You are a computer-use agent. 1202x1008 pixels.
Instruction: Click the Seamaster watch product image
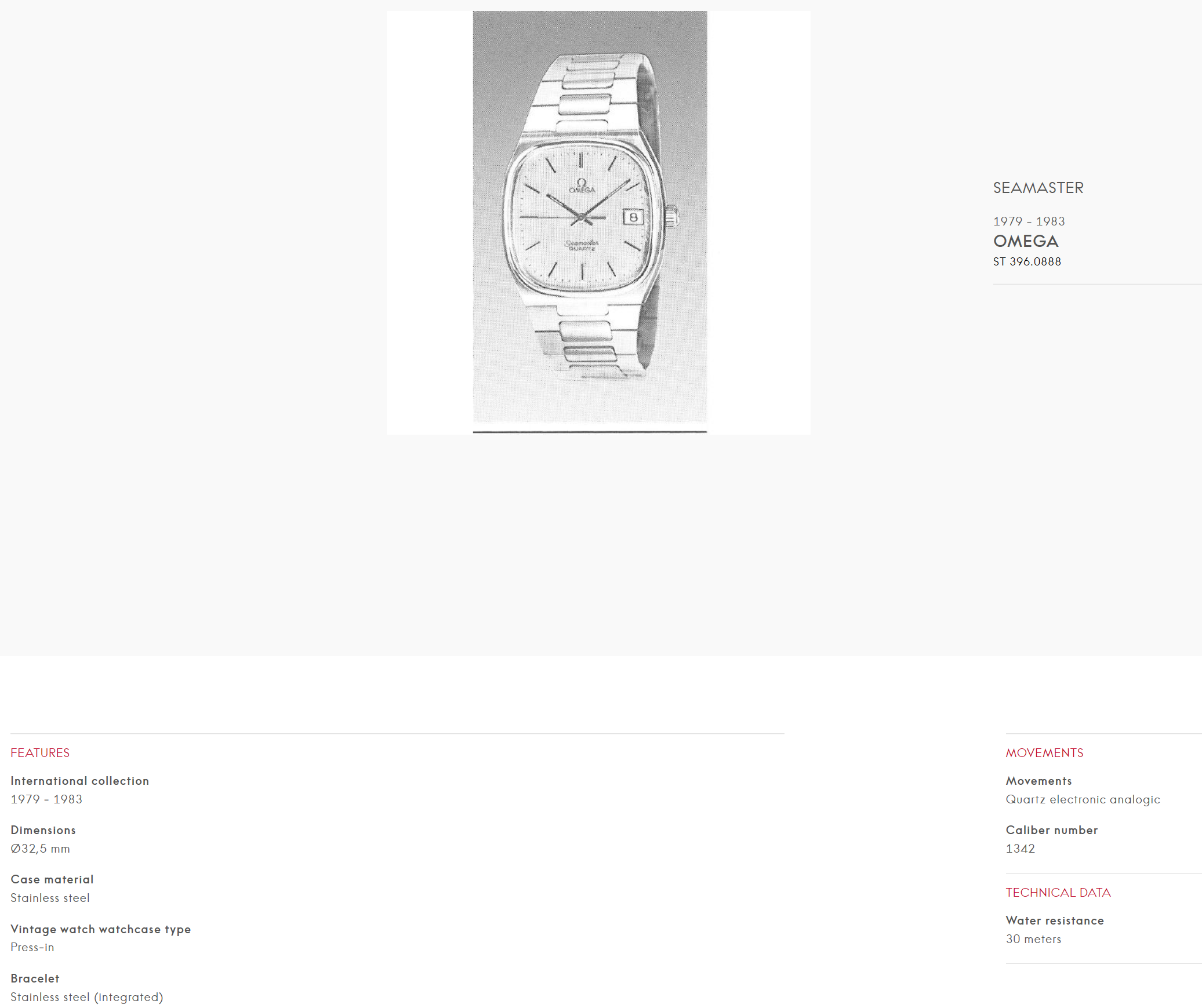tap(598, 223)
